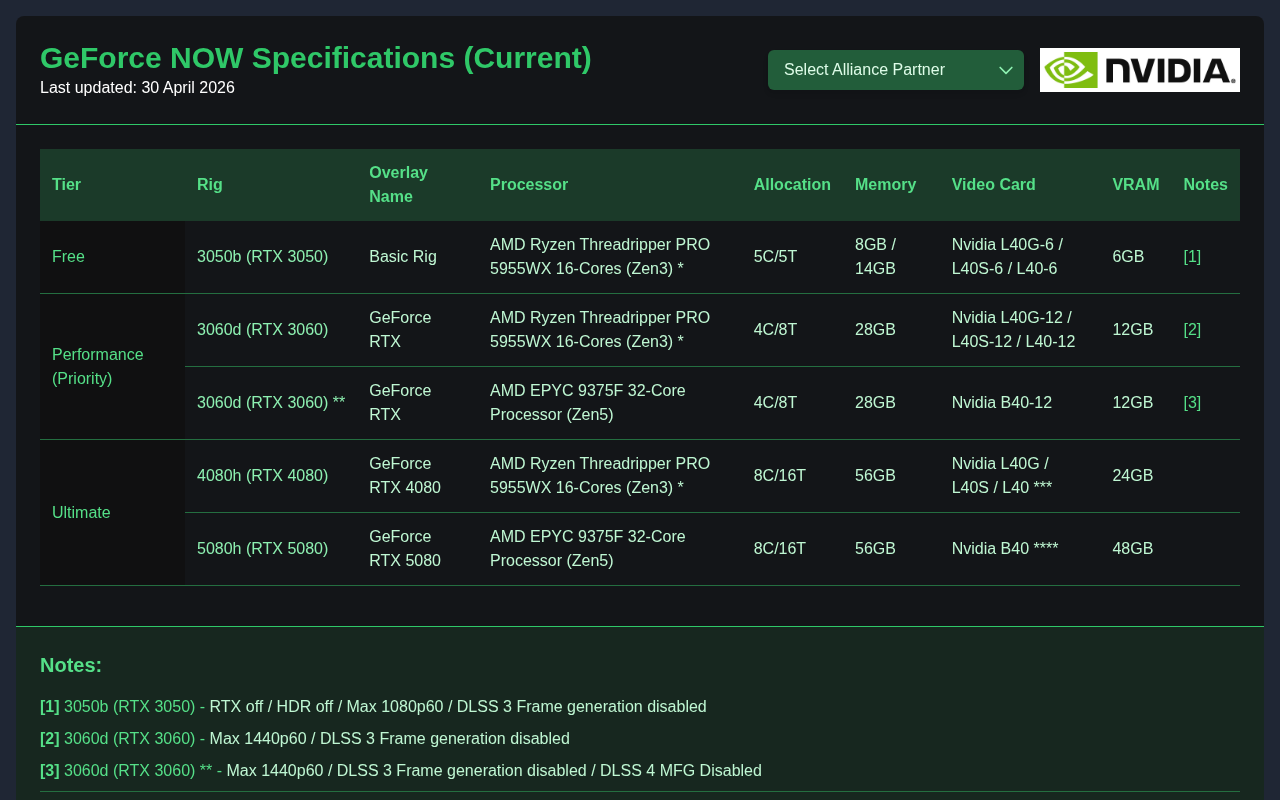1280x800 pixels.
Task: Click the dropdown chevron arrow icon
Action: (x=1006, y=70)
